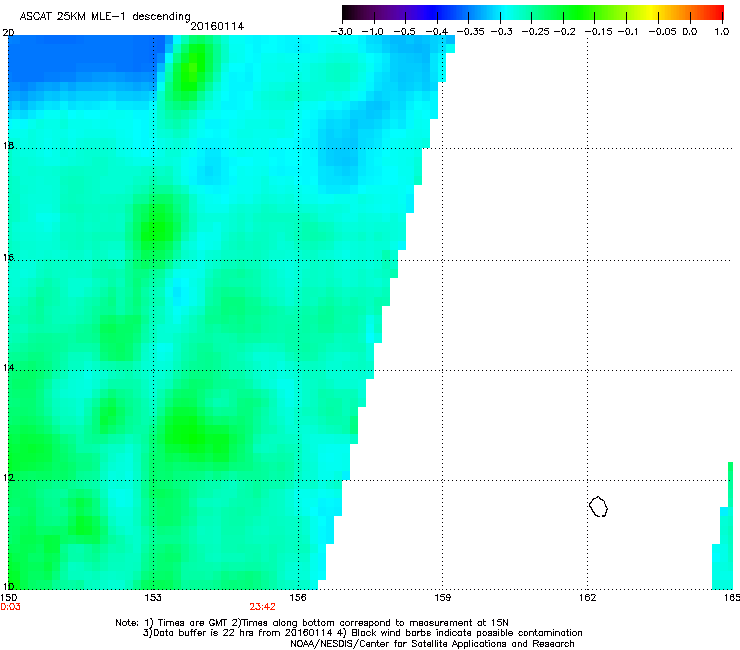Click the color bar label -0.3
Screen dimensions: 740x650
click(501, 32)
